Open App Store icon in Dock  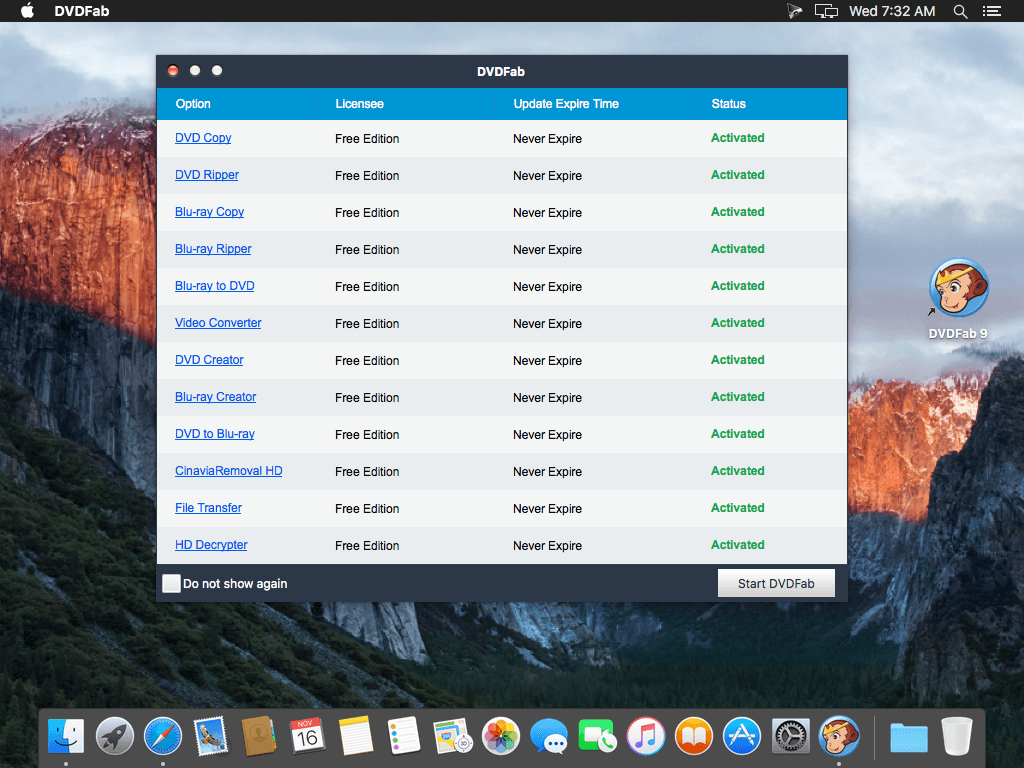(742, 736)
